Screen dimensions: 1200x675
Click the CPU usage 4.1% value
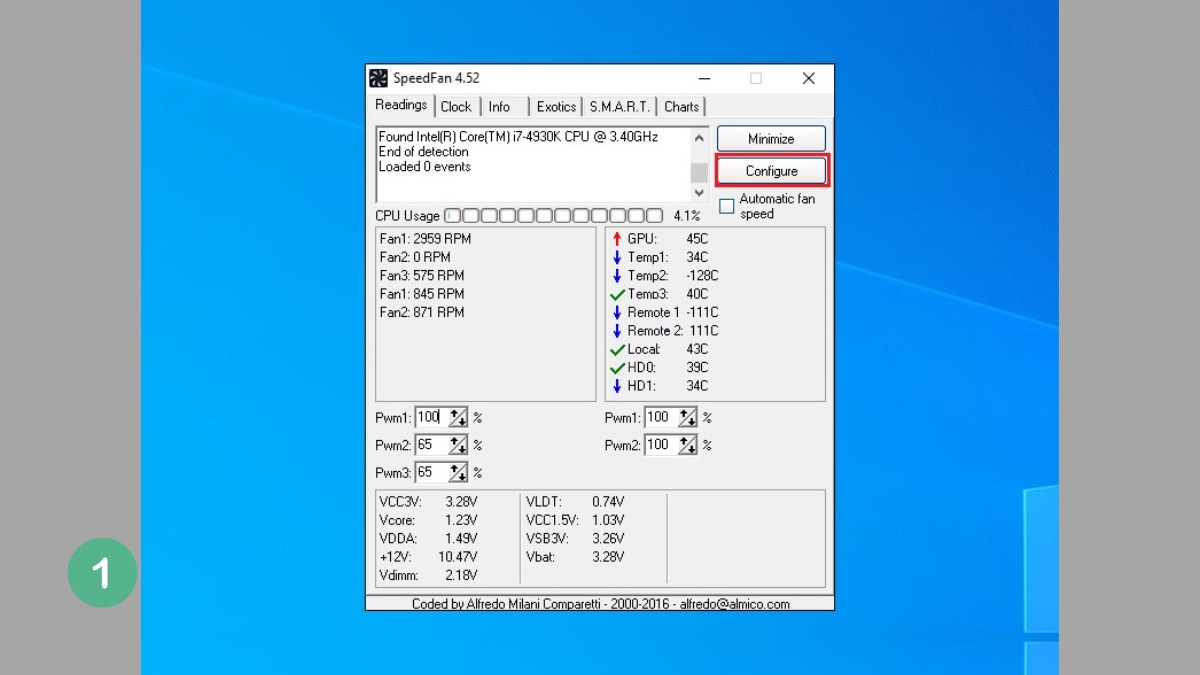pyautogui.click(x=687, y=216)
